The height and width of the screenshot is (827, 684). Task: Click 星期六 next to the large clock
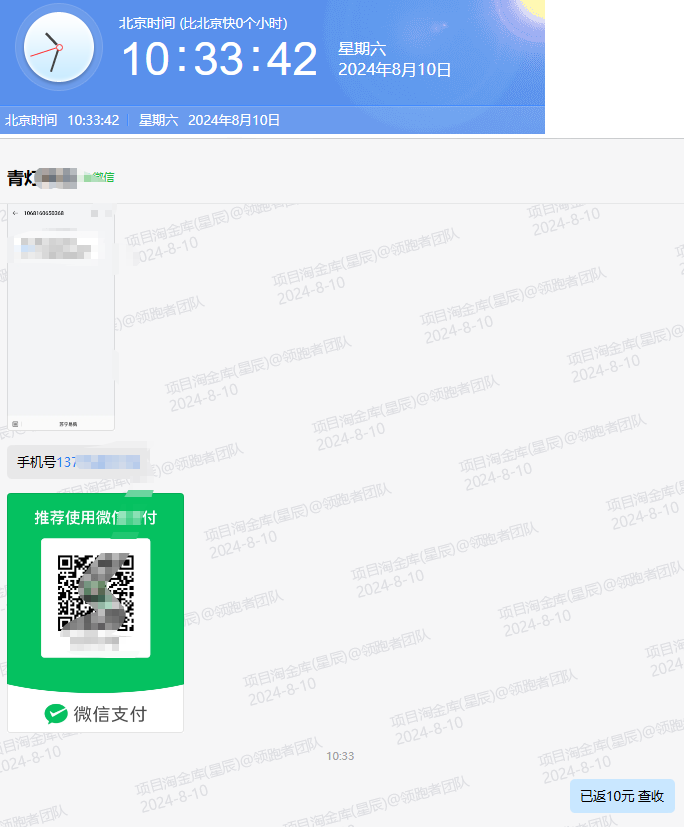[x=362, y=48]
